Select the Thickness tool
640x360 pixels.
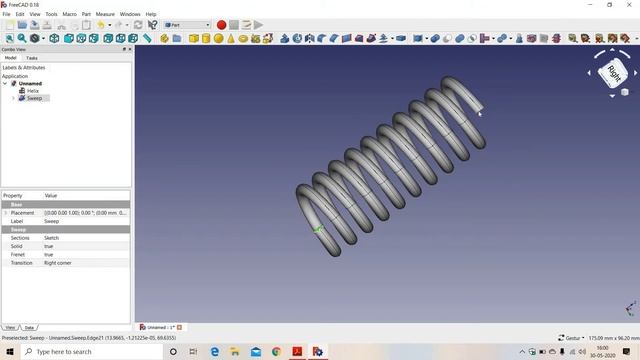pos(401,38)
